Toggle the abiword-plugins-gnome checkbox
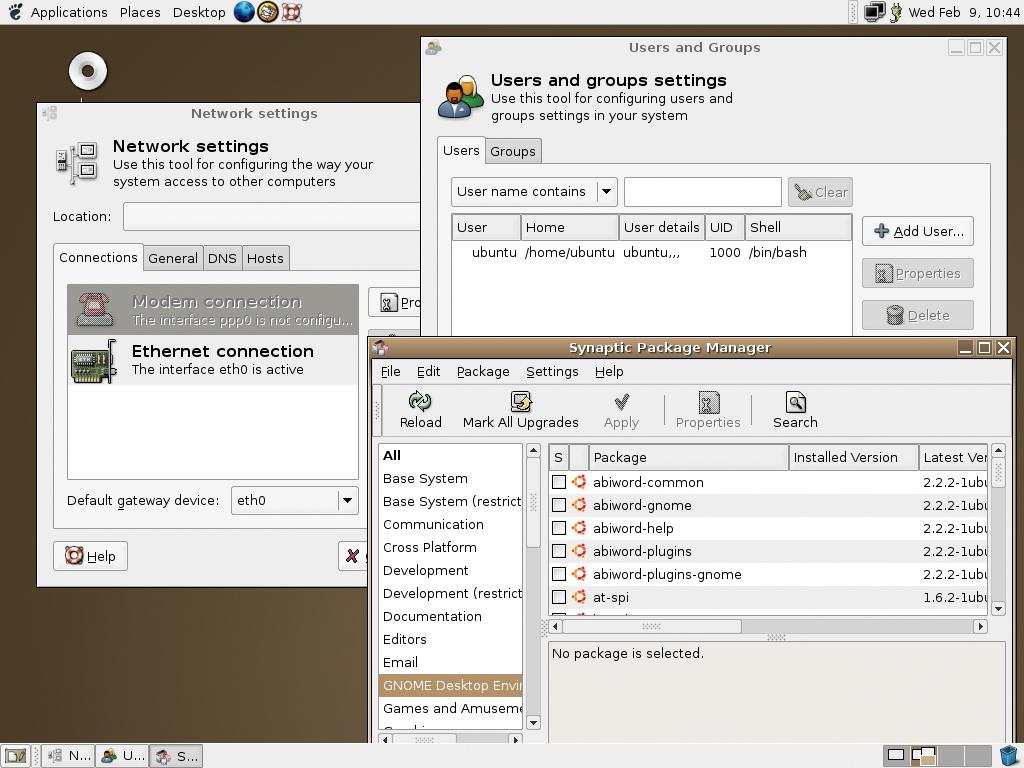 coord(559,573)
